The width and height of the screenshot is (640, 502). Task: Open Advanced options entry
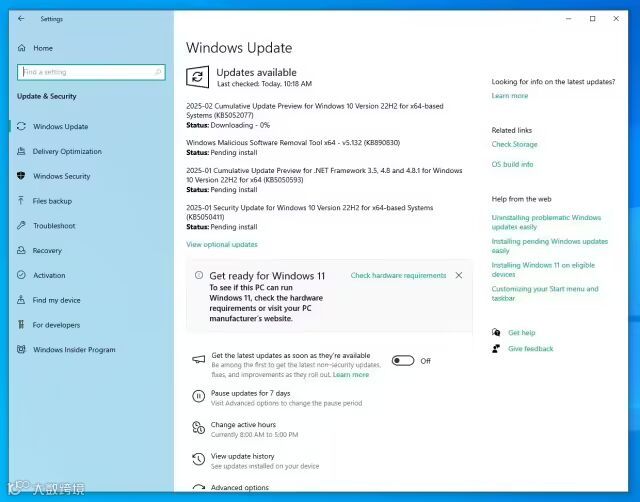click(240, 487)
